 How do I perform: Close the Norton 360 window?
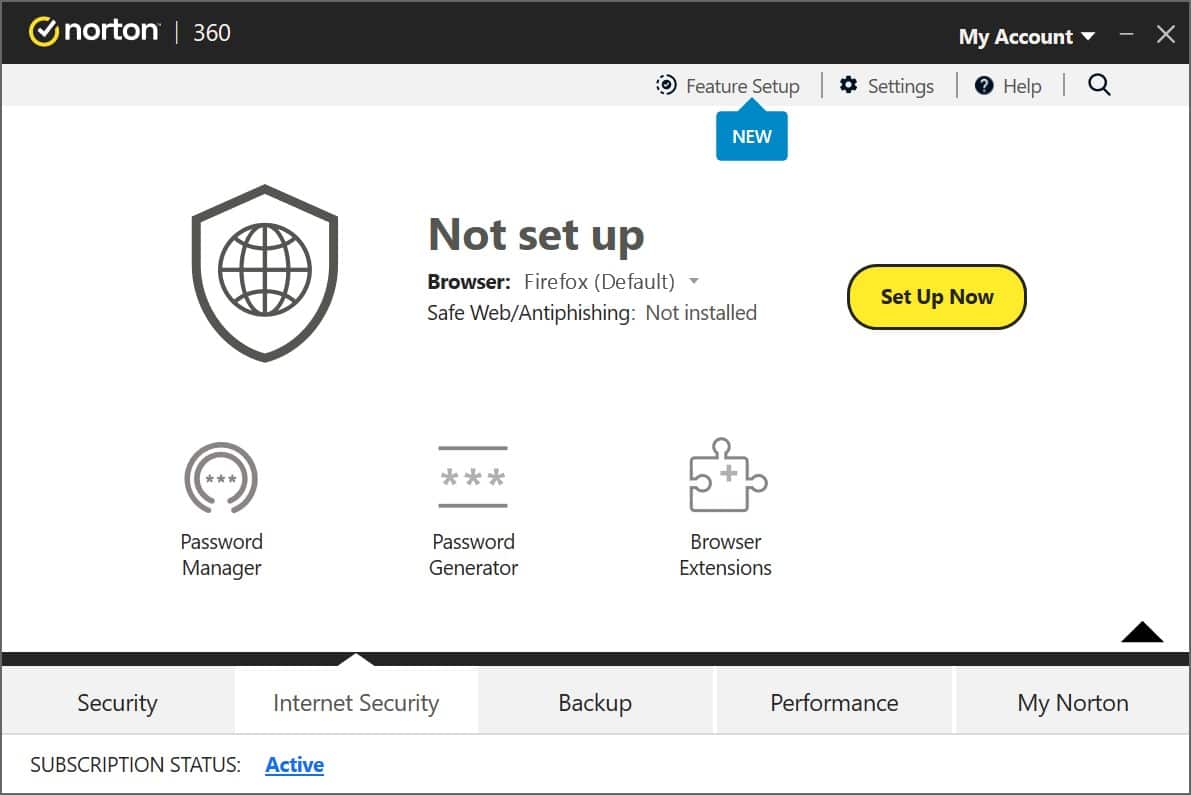(x=1166, y=34)
